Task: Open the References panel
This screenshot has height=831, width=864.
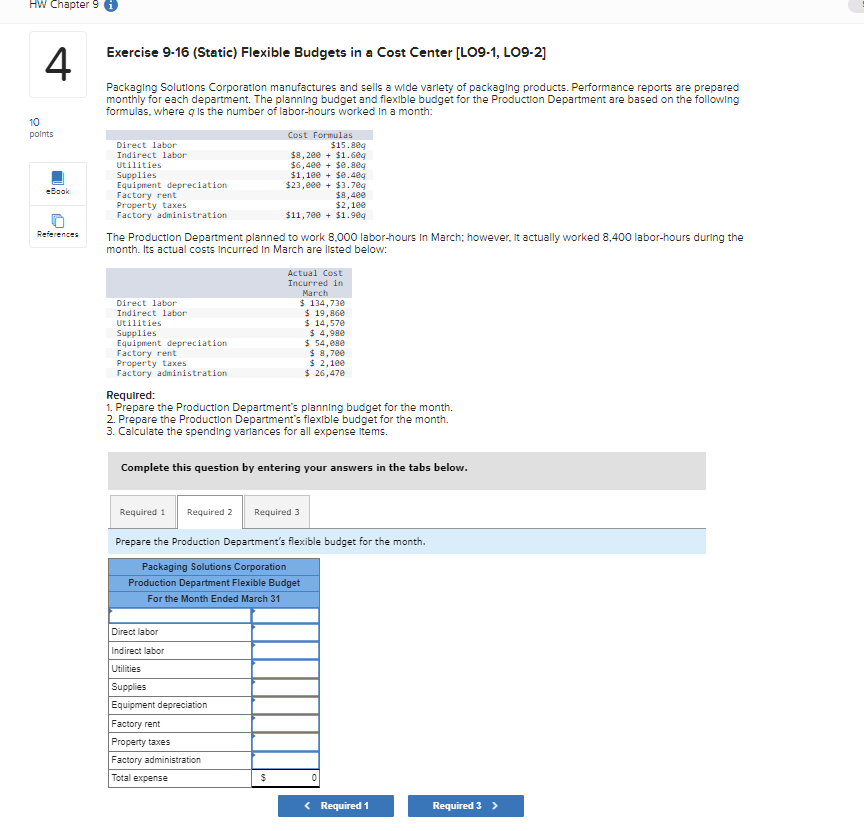Action: pyautogui.click(x=56, y=226)
